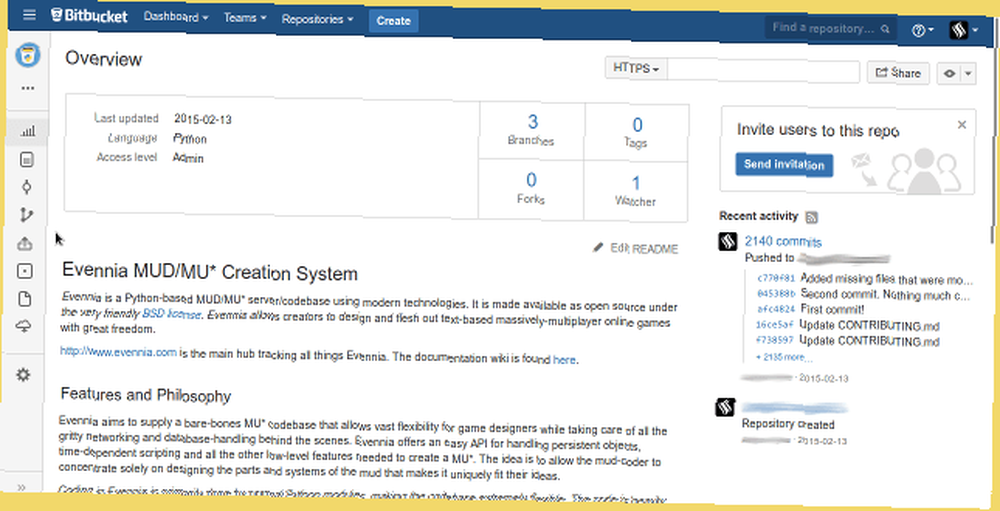Open the http://www.evennia.com link
1000x511 pixels.
tap(119, 351)
